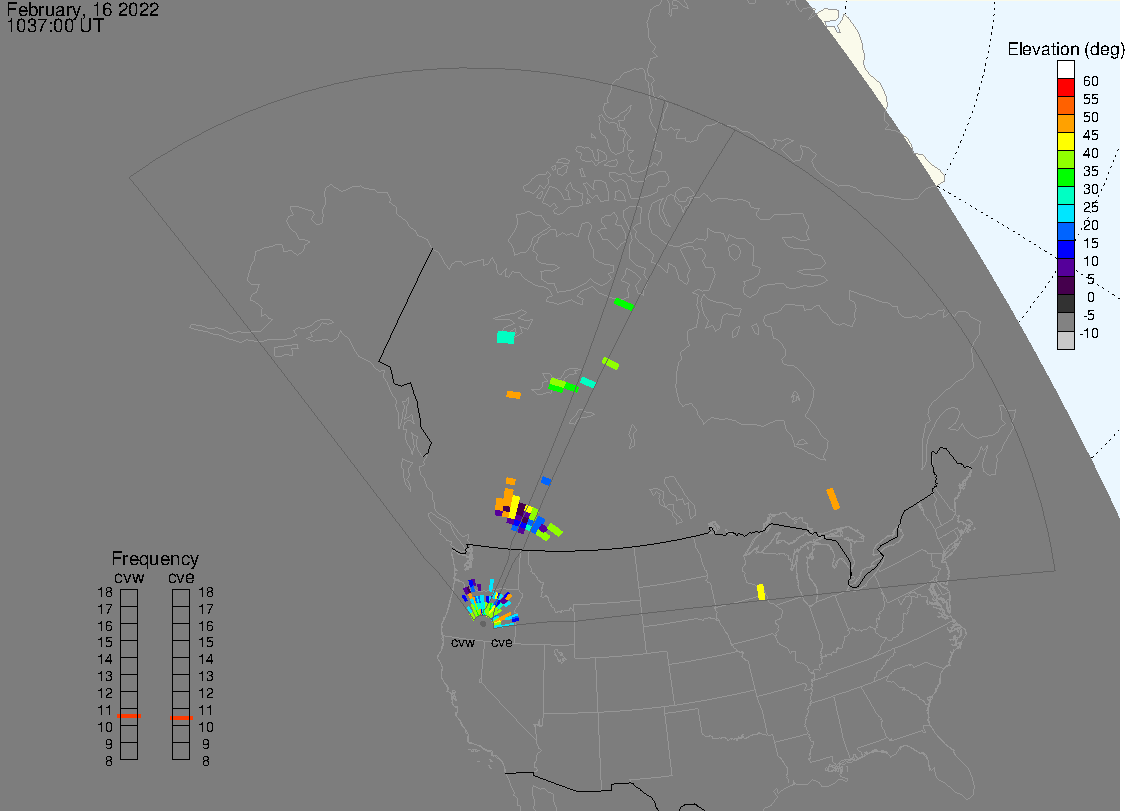The height and width of the screenshot is (811, 1125).
Task: Click the 1037:00 UT timestamp
Action: pyautogui.click(x=55, y=26)
